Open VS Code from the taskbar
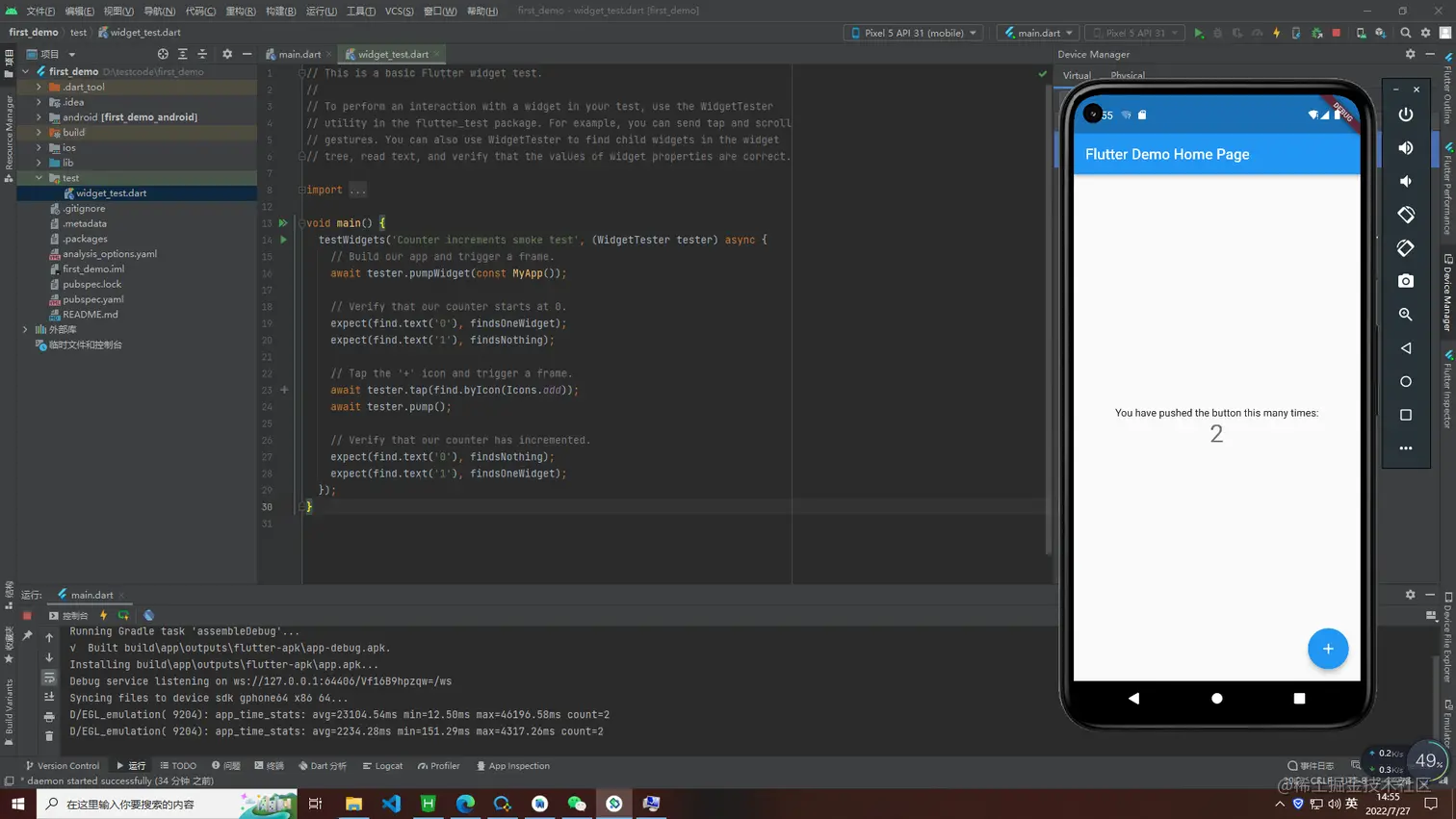This screenshot has width=1456, height=819. click(x=391, y=804)
